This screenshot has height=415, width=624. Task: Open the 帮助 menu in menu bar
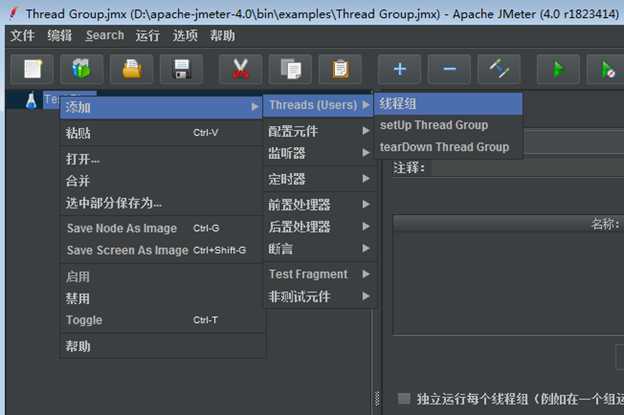(222, 36)
